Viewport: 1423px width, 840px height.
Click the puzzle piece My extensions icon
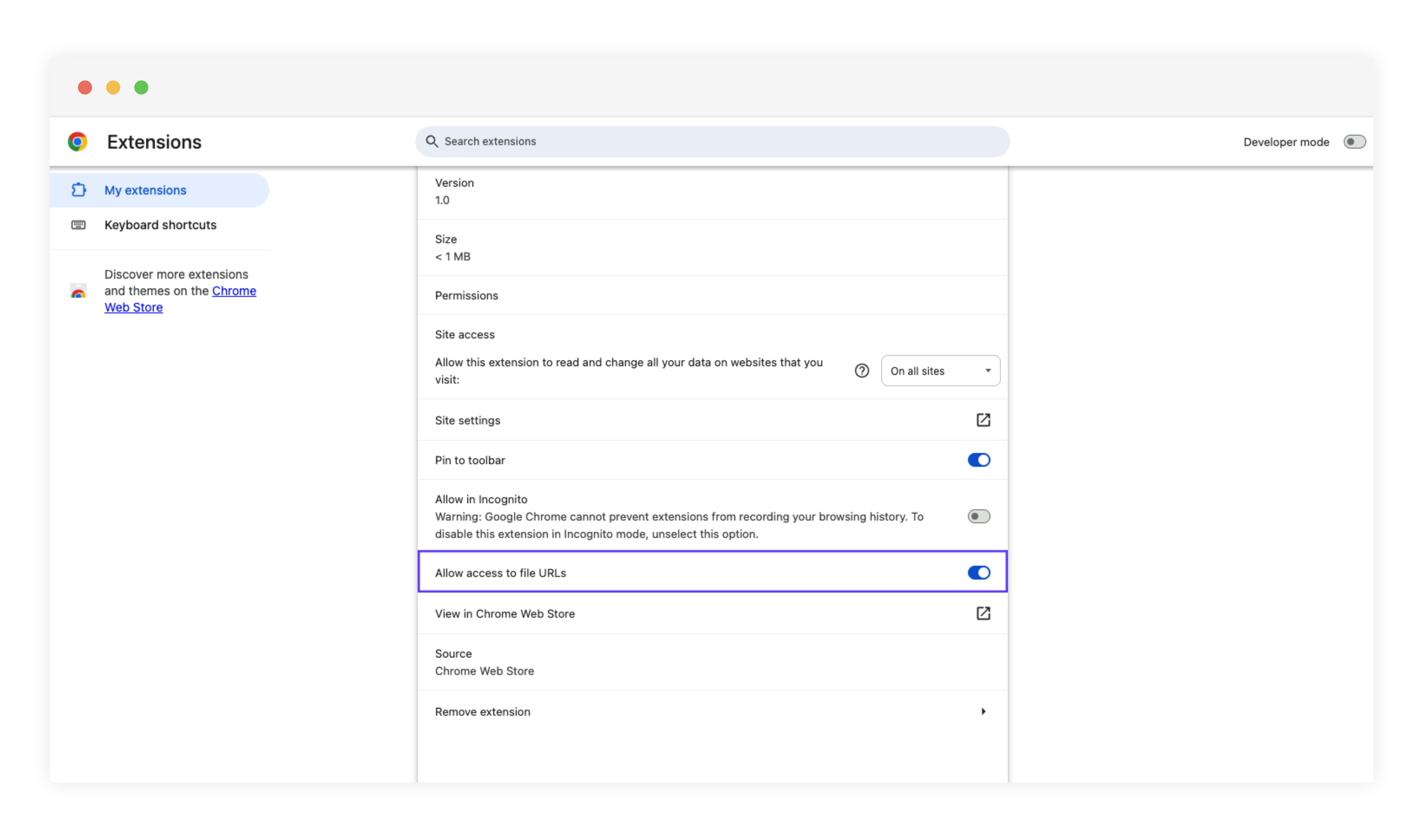tap(79, 190)
